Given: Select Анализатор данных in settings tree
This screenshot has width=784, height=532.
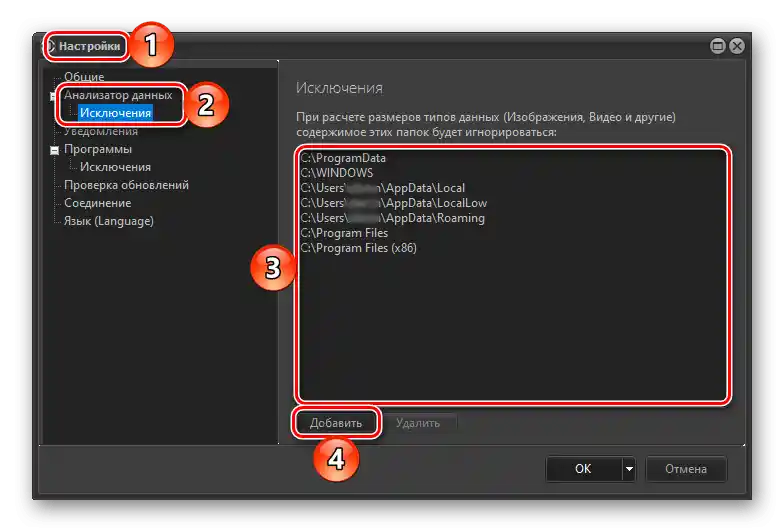Looking at the screenshot, I should [x=118, y=95].
